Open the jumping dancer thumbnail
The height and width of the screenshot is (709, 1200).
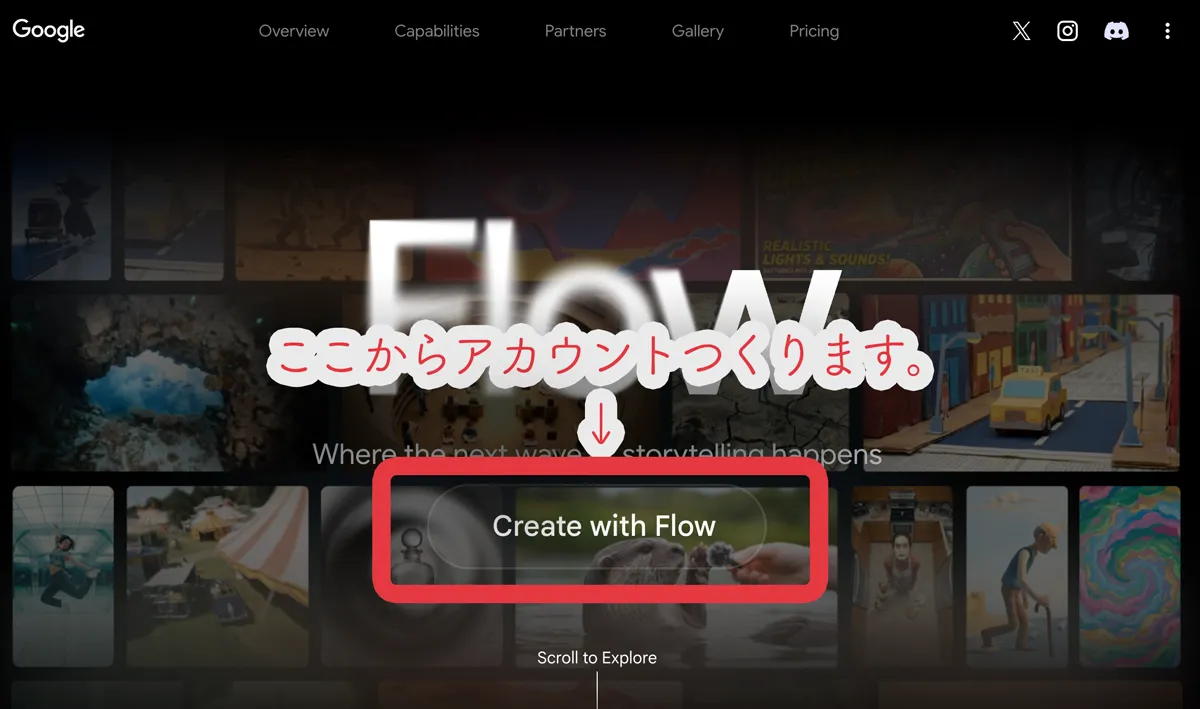coord(63,576)
